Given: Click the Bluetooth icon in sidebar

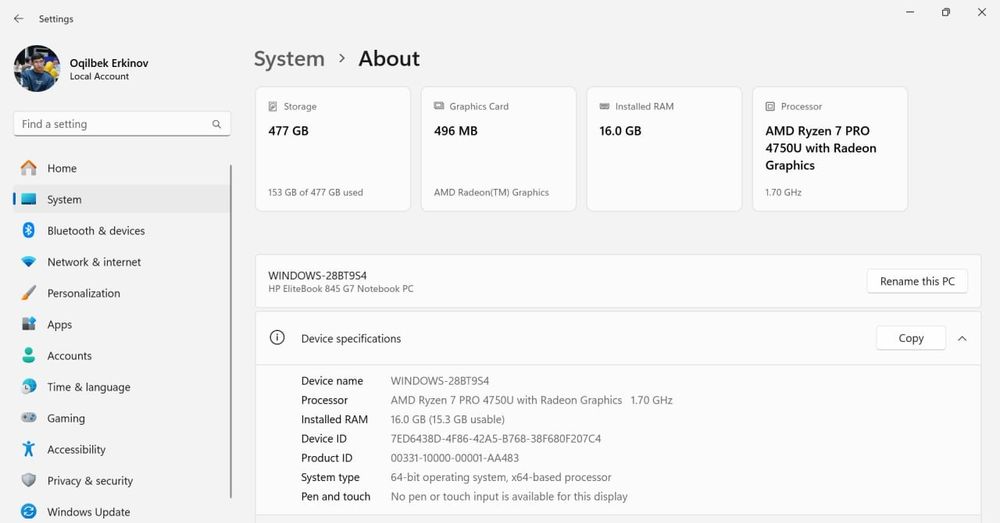Looking at the screenshot, I should [29, 230].
